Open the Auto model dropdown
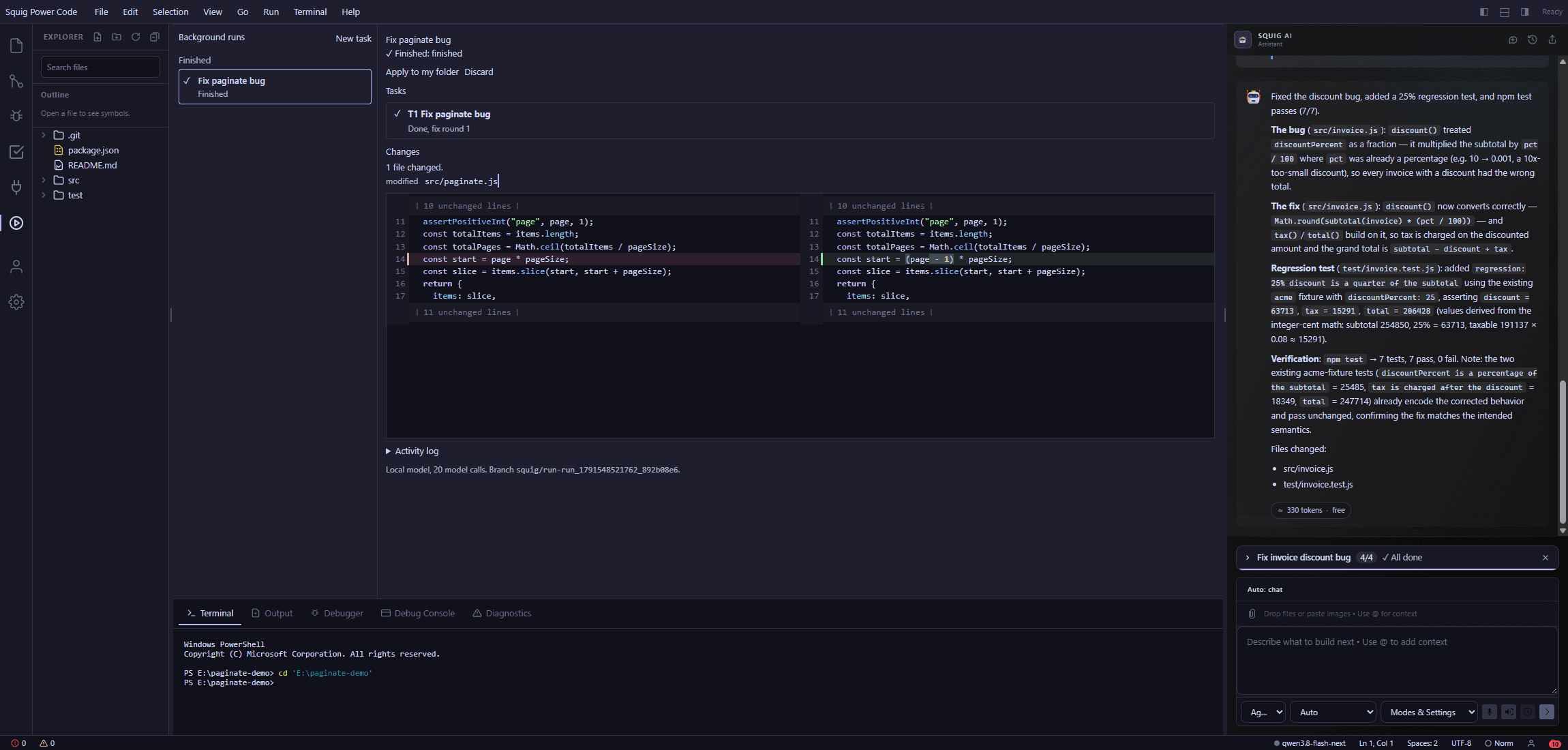Viewport: 1568px width, 750px height. [x=1333, y=712]
